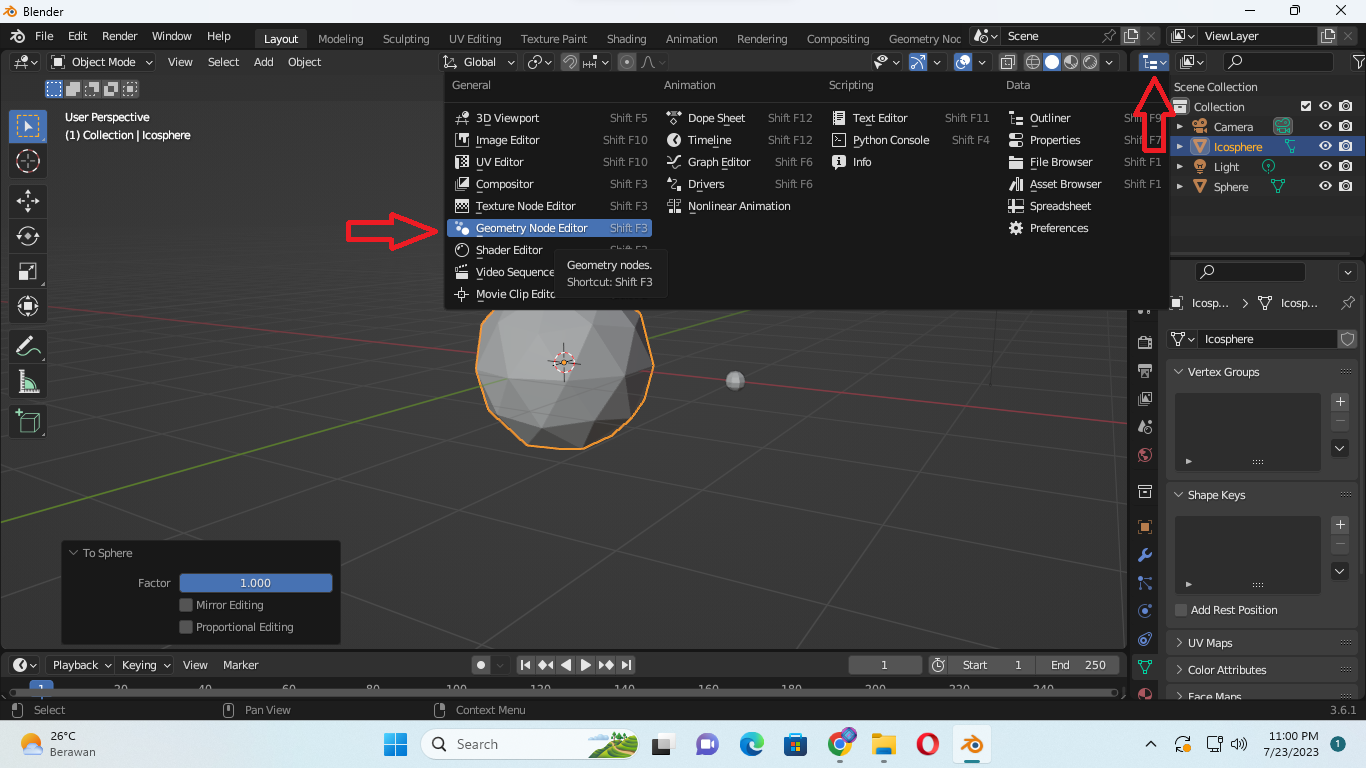
Task: Open the Object properties tab
Action: [1145, 527]
